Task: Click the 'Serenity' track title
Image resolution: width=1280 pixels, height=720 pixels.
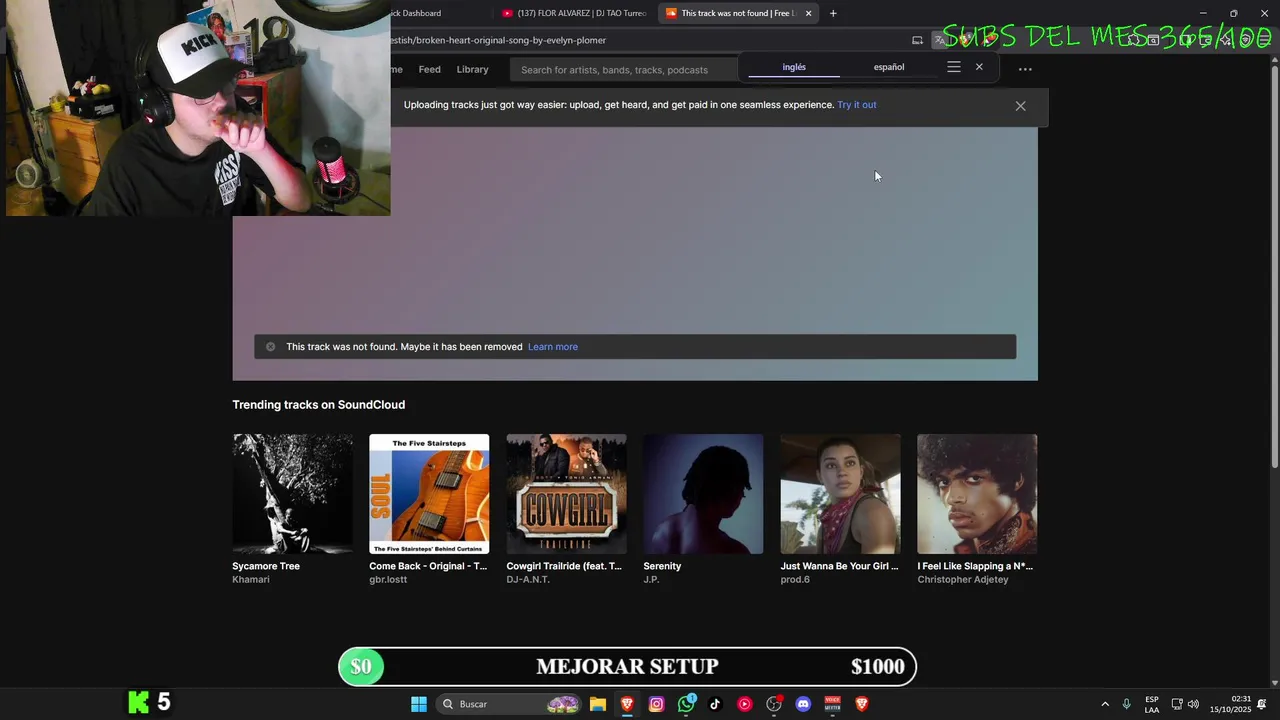Action: click(x=662, y=566)
